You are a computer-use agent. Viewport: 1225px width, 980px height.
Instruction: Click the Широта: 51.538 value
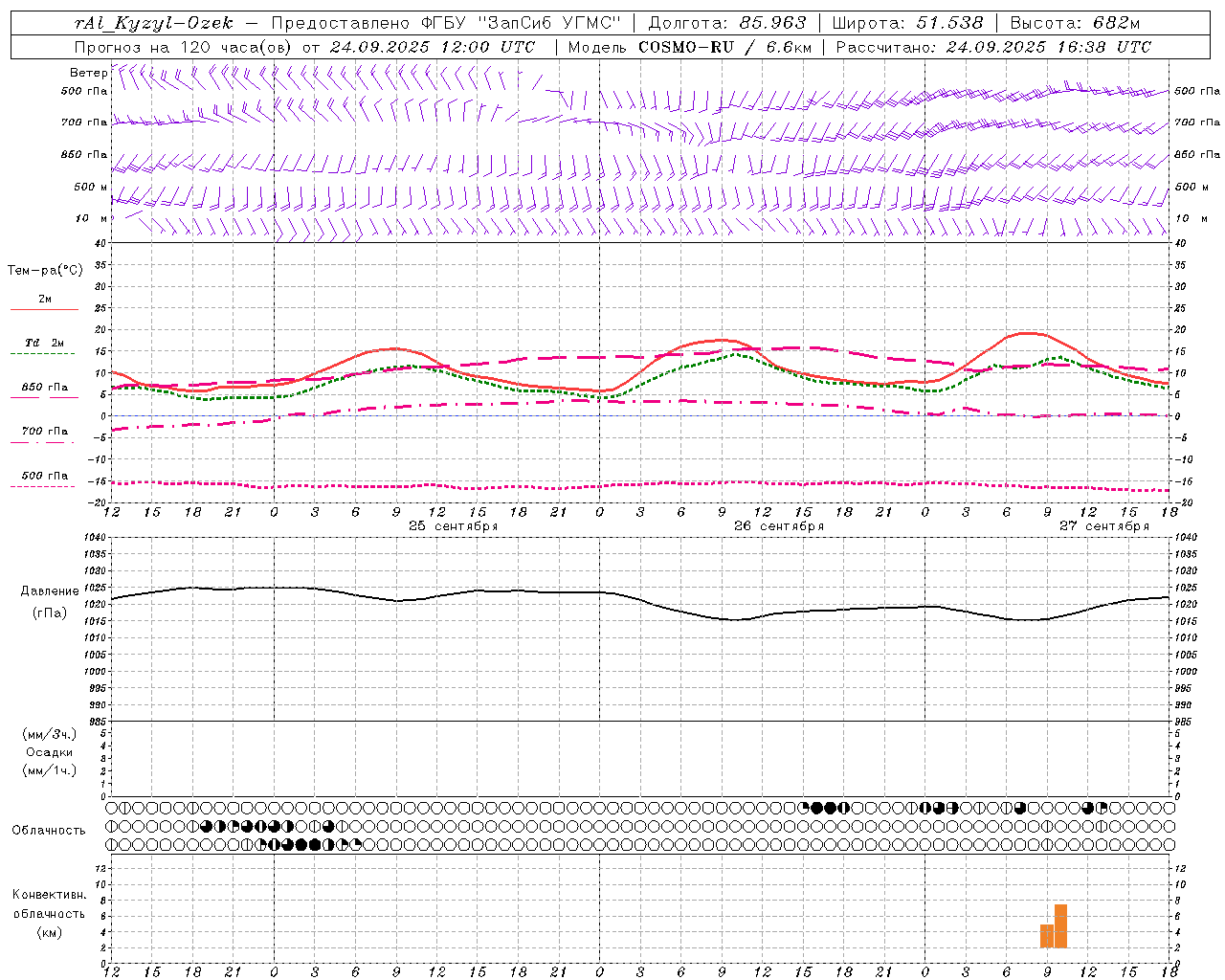(907, 23)
